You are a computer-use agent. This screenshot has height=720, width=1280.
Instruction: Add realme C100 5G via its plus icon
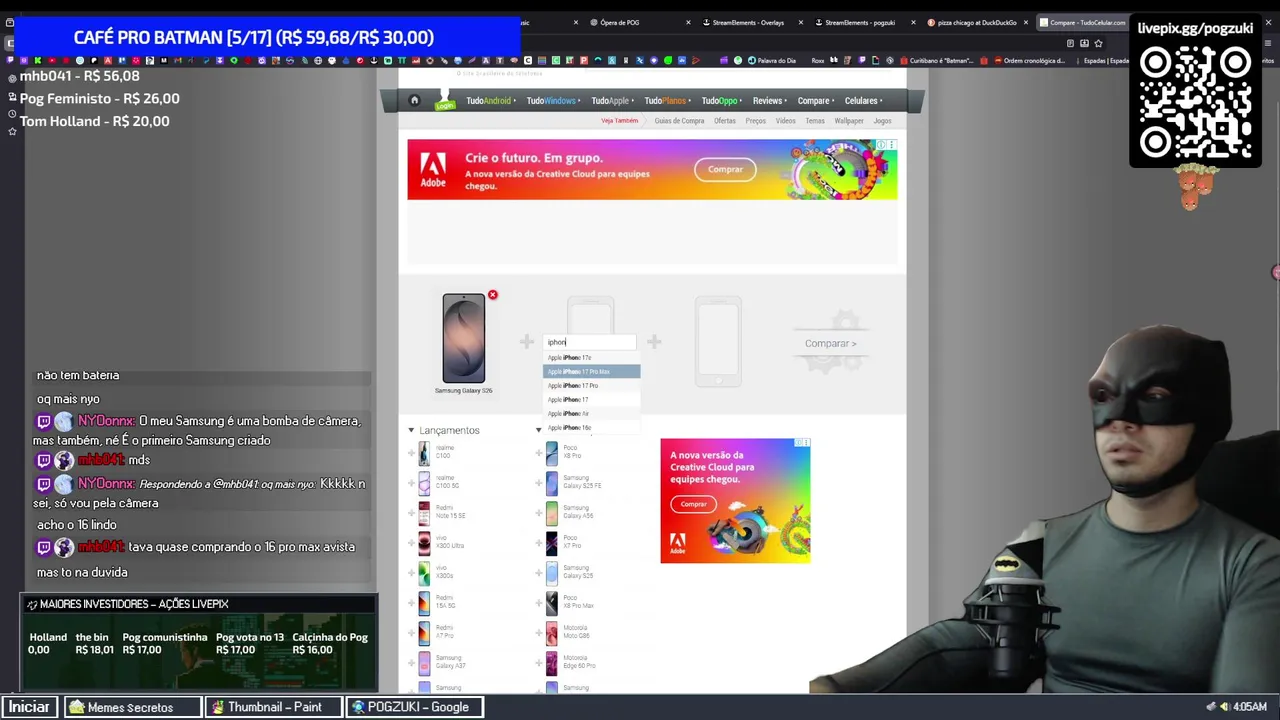pyautogui.click(x=411, y=484)
